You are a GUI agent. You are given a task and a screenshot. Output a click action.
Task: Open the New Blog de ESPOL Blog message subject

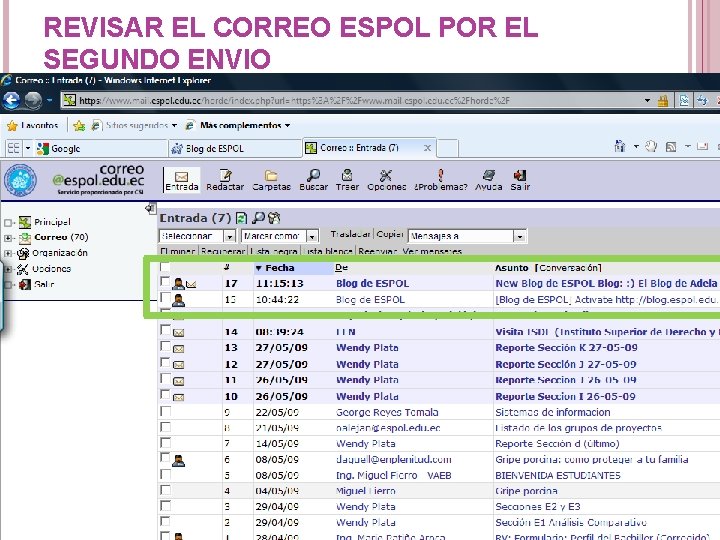[x=606, y=283]
